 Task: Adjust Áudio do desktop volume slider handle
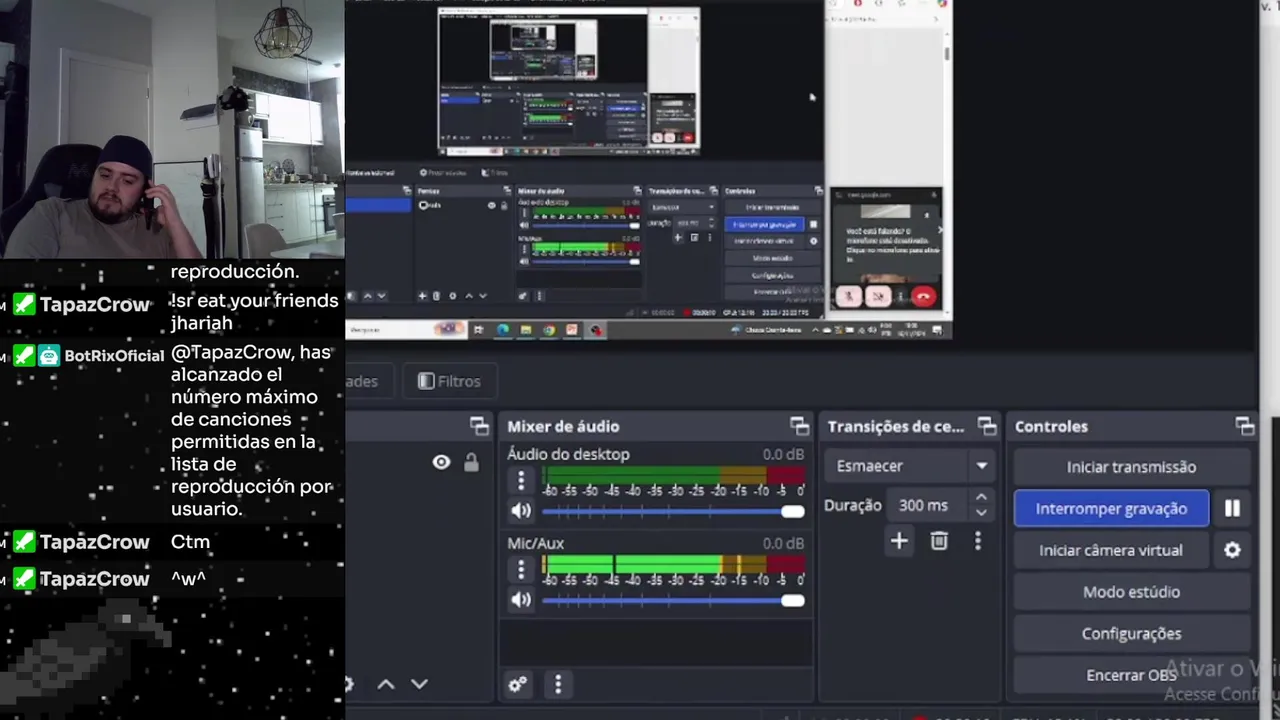[793, 511]
